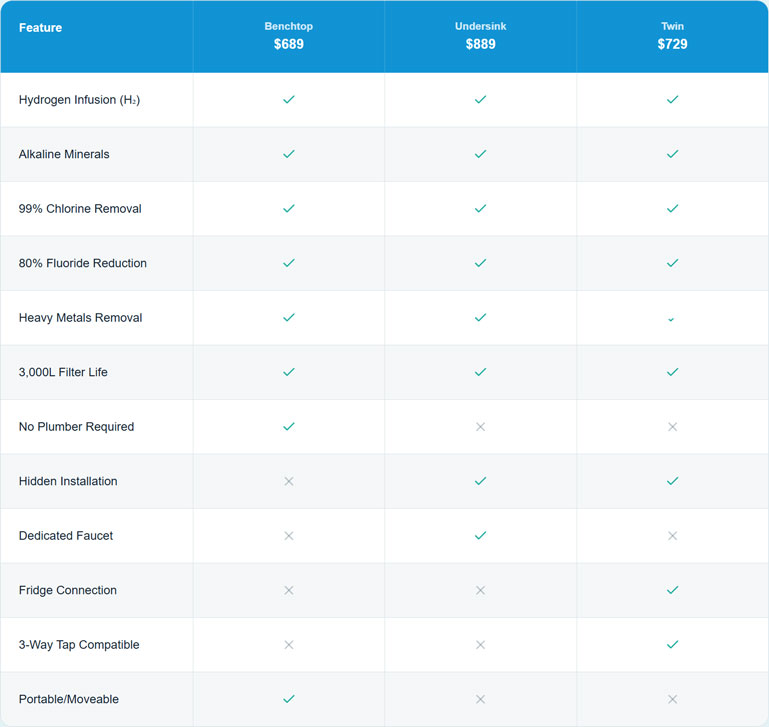Click Twin checkmark for Fridge Connection
Screen dimensions: 769x727
[672, 590]
